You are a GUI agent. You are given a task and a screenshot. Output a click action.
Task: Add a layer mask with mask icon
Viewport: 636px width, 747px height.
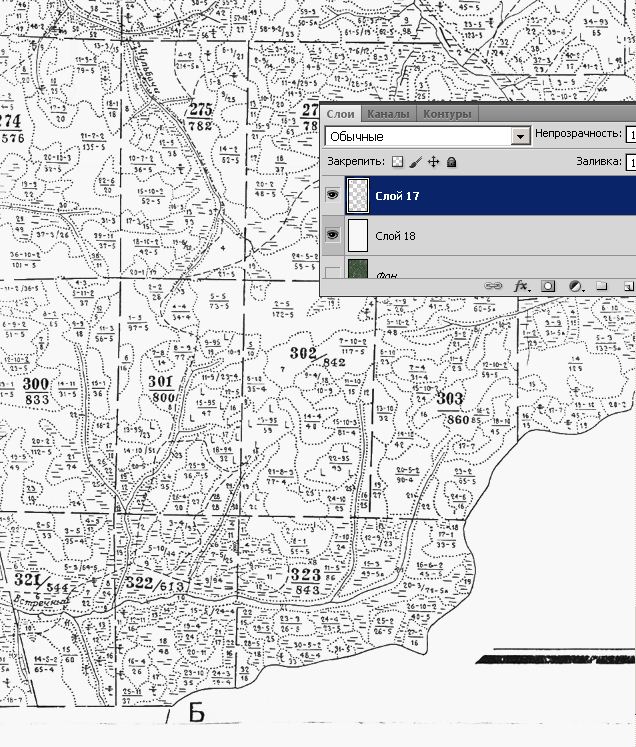tap(548, 286)
